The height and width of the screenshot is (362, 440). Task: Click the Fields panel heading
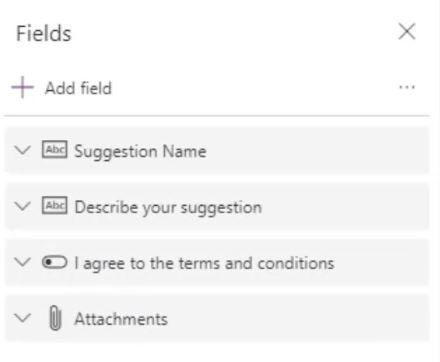pyautogui.click(x=44, y=33)
